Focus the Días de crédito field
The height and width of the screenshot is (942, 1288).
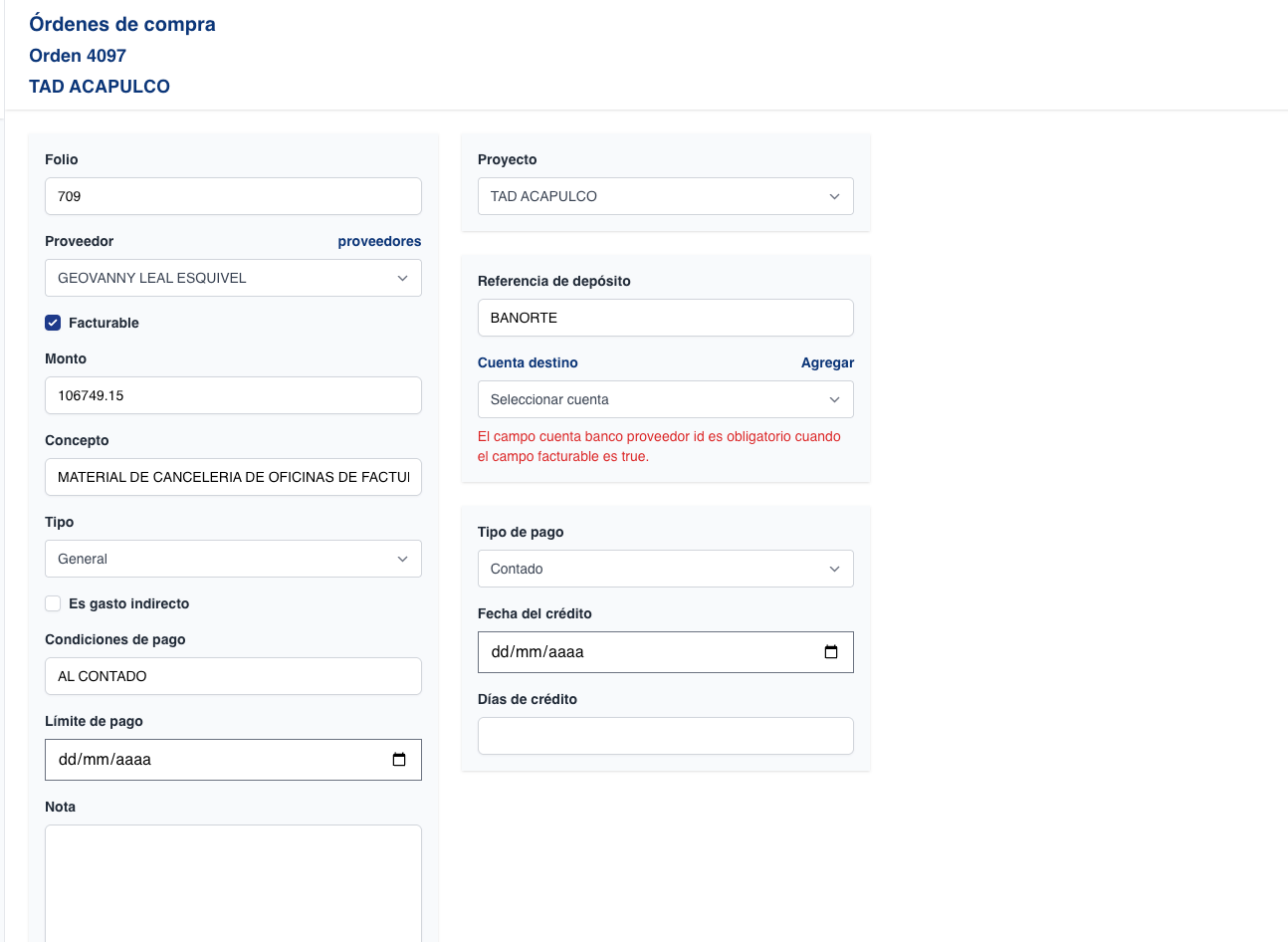pyautogui.click(x=665, y=736)
